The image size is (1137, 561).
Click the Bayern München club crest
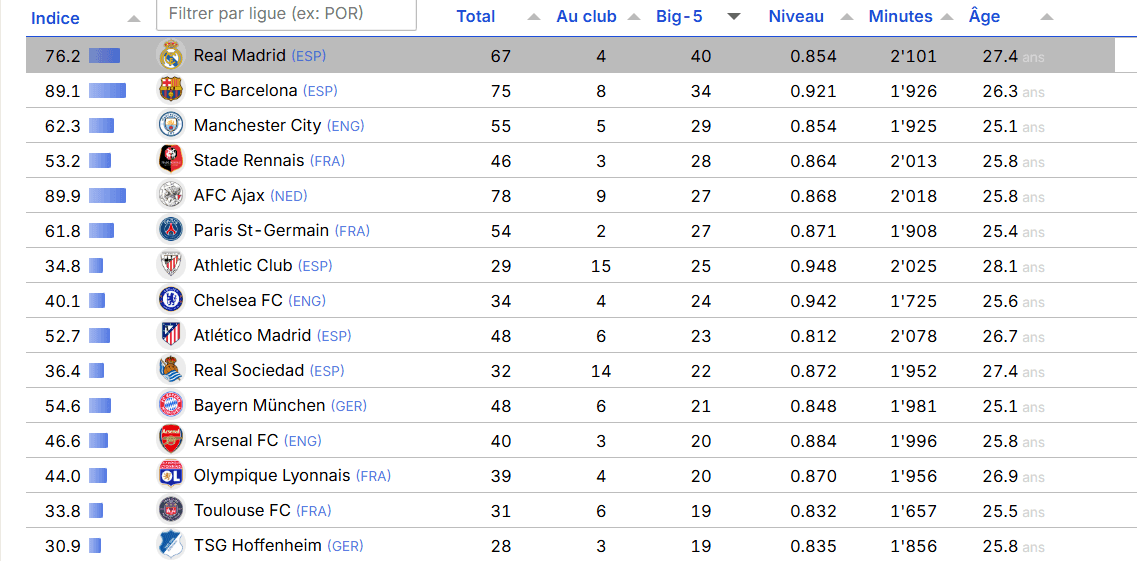point(171,405)
